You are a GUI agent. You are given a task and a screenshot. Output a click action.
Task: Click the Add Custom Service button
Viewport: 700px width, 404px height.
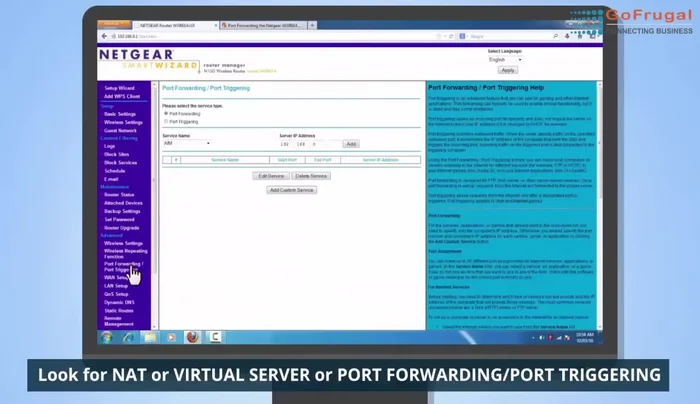292,190
